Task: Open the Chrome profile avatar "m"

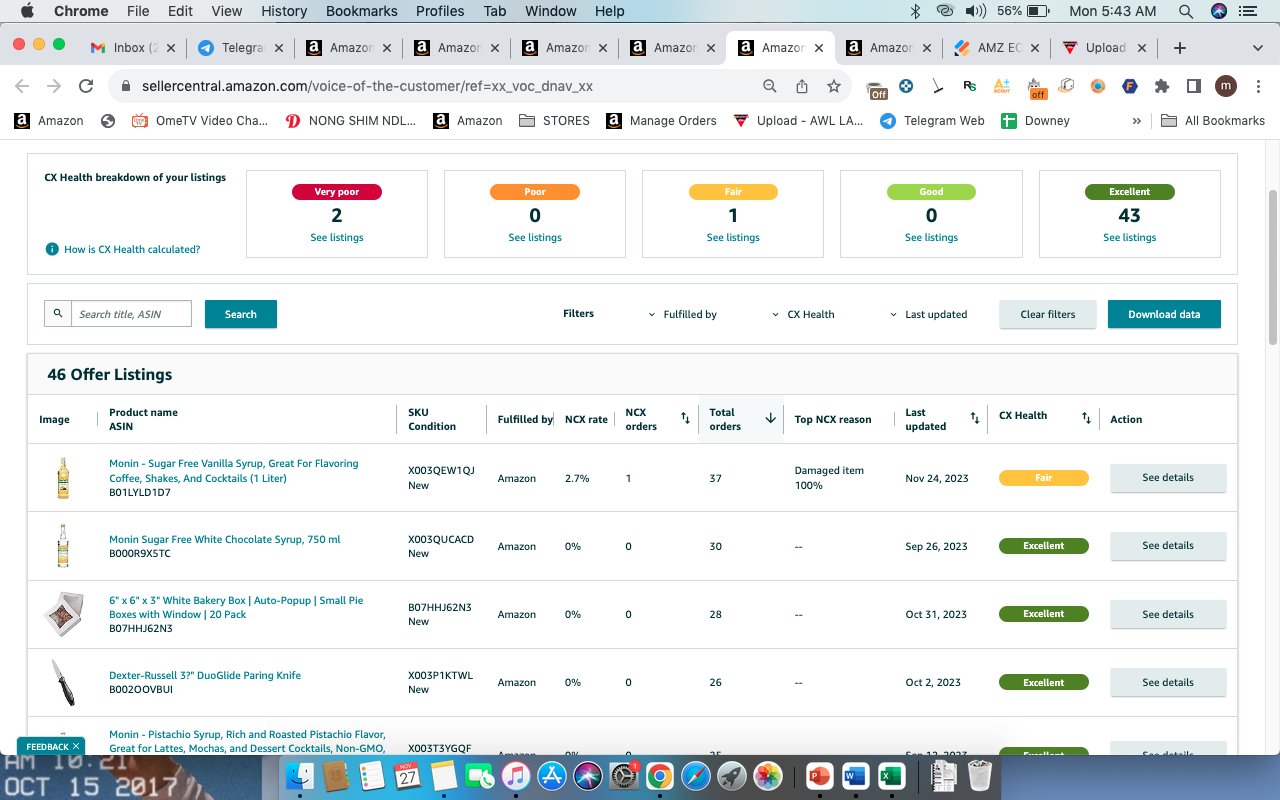Action: [1226, 86]
